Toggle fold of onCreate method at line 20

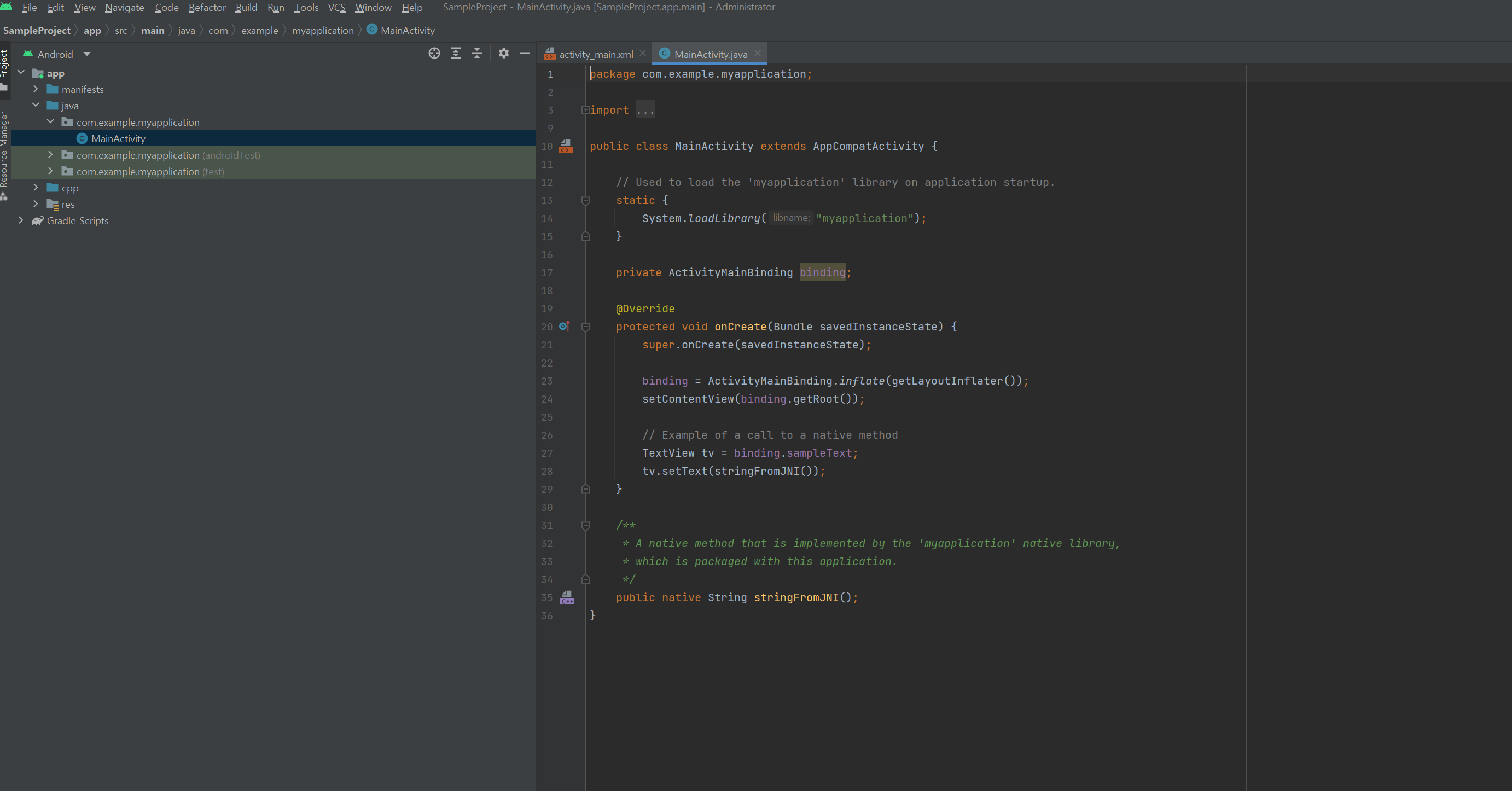tap(585, 327)
